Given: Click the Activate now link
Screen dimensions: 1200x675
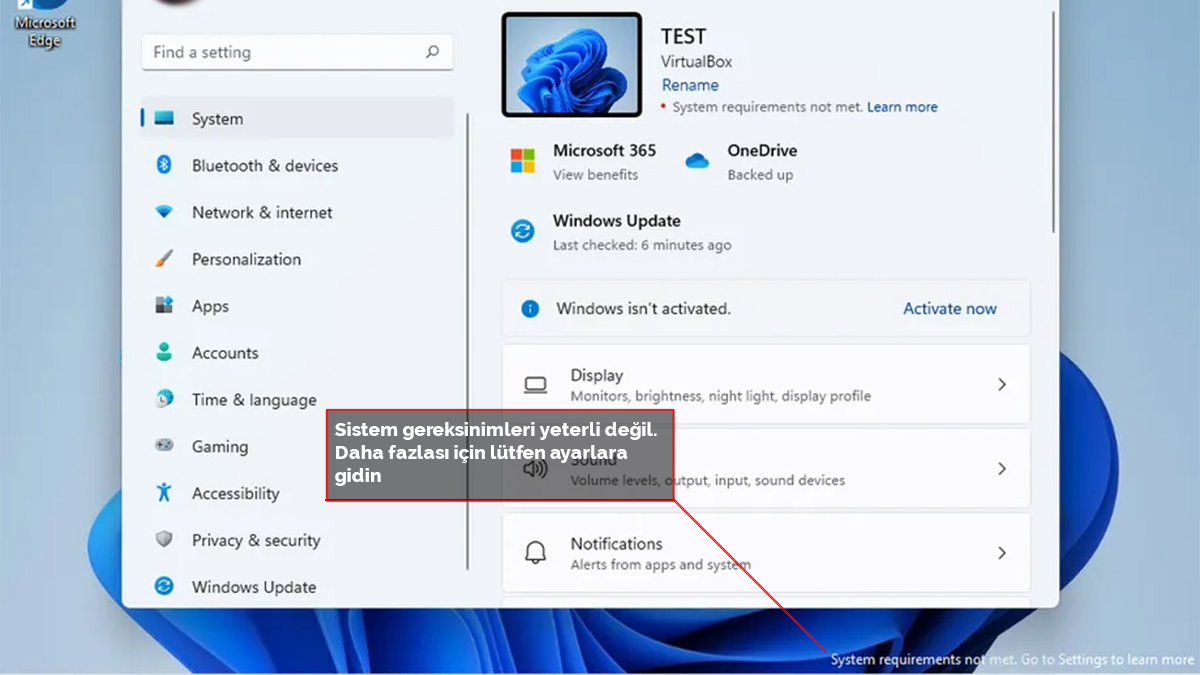Looking at the screenshot, I should 950,308.
